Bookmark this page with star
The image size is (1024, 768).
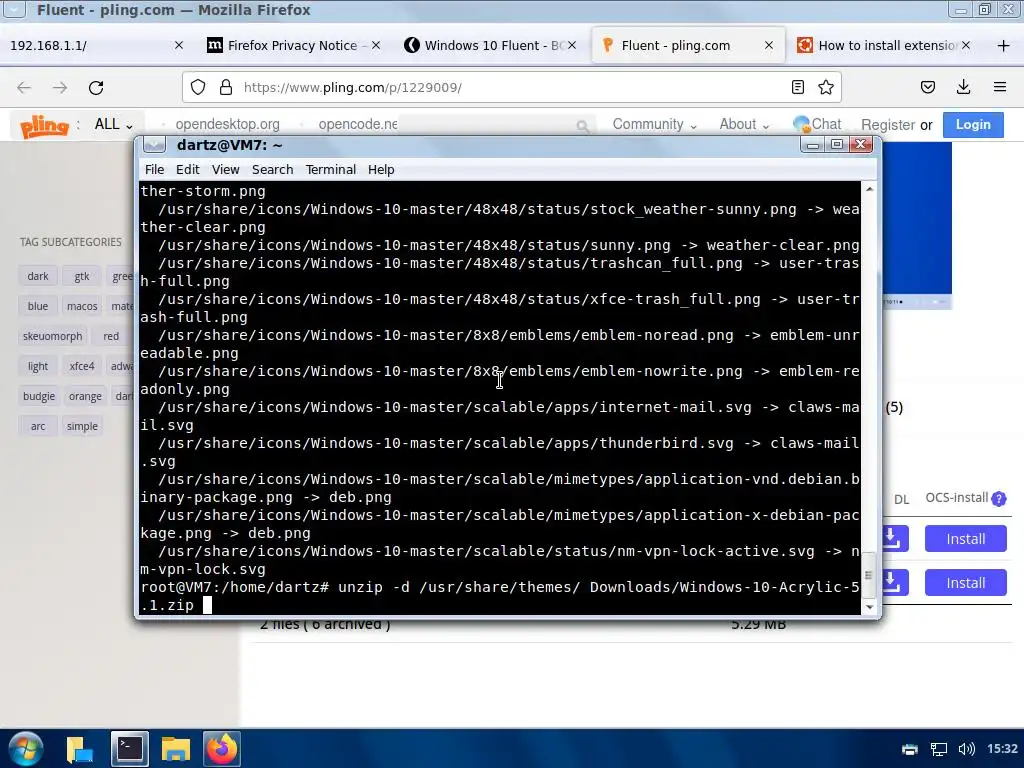pyautogui.click(x=826, y=88)
